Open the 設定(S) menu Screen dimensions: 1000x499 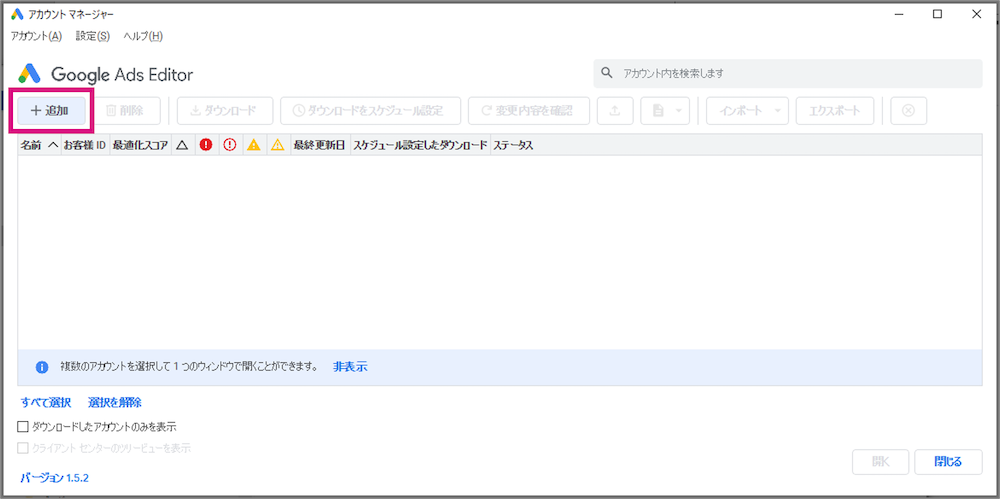(x=92, y=36)
